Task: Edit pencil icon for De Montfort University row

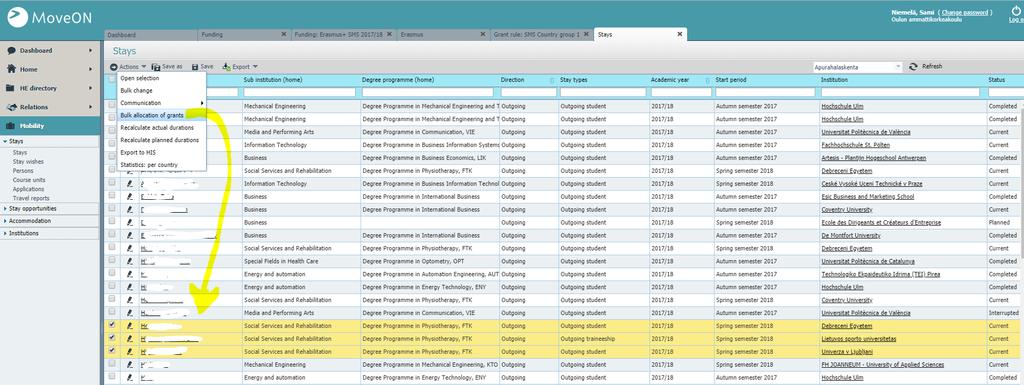Action: pos(130,235)
